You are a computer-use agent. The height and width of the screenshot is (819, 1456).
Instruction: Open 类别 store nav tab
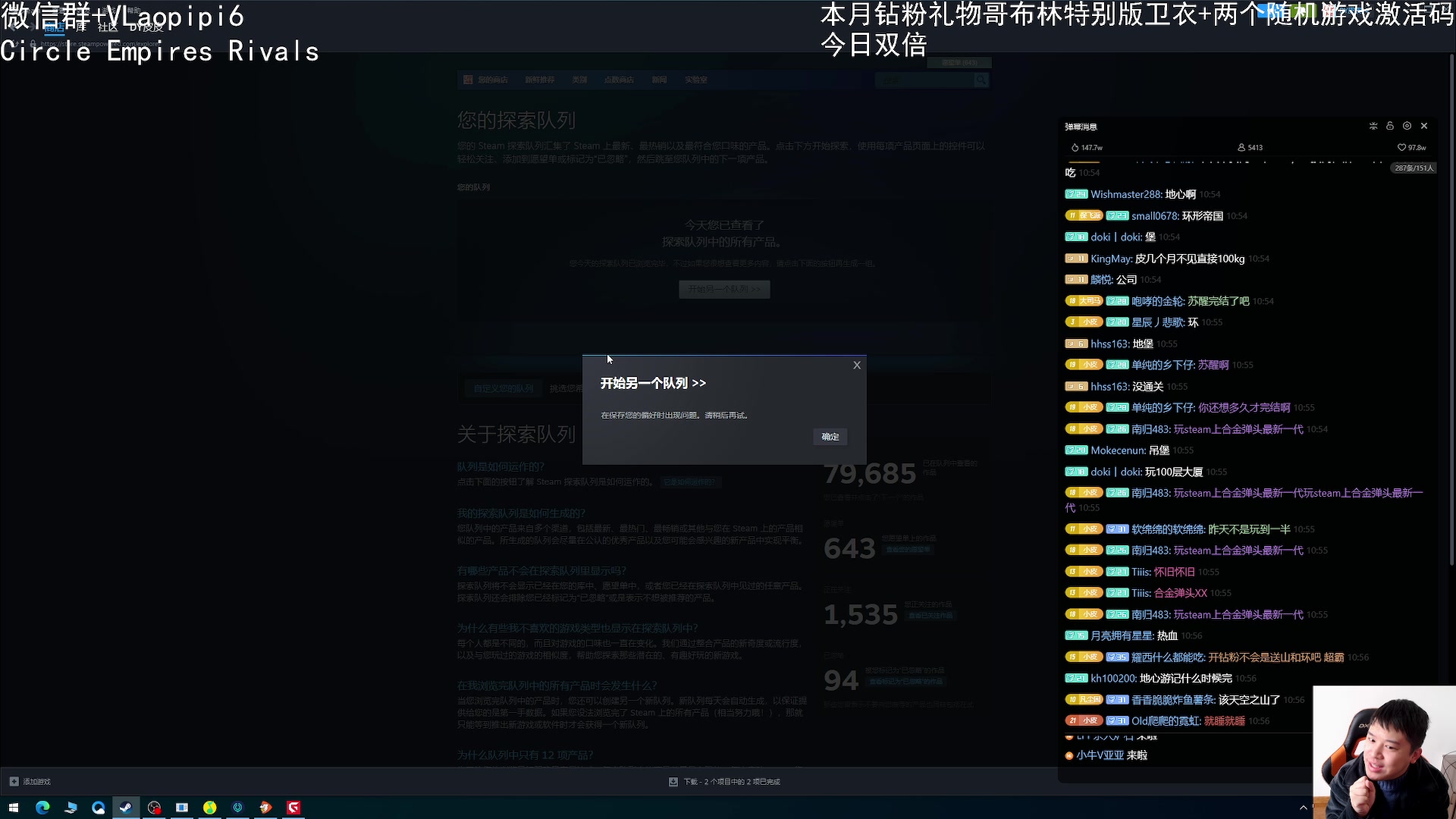tap(579, 80)
